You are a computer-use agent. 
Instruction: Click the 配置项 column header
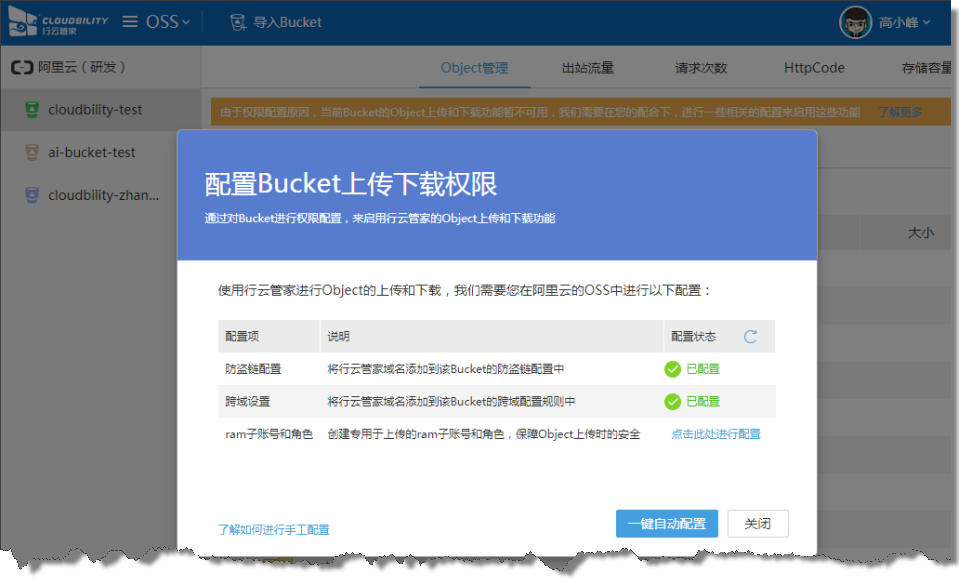tap(242, 336)
